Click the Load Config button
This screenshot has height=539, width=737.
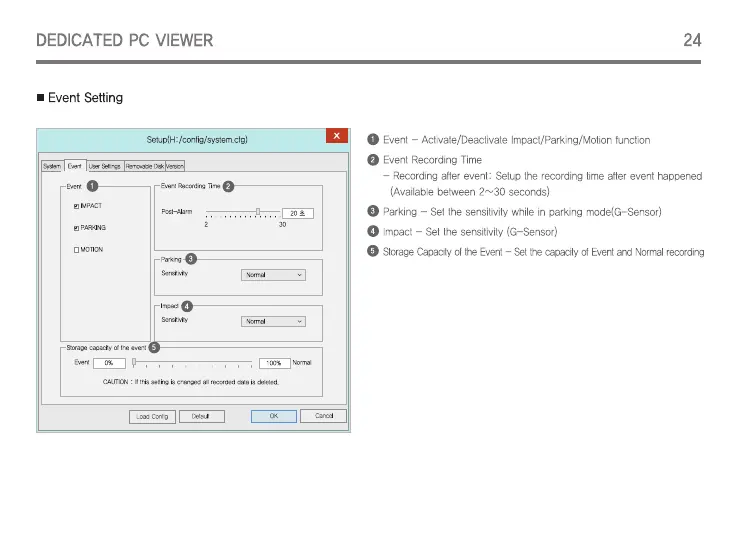(152, 417)
